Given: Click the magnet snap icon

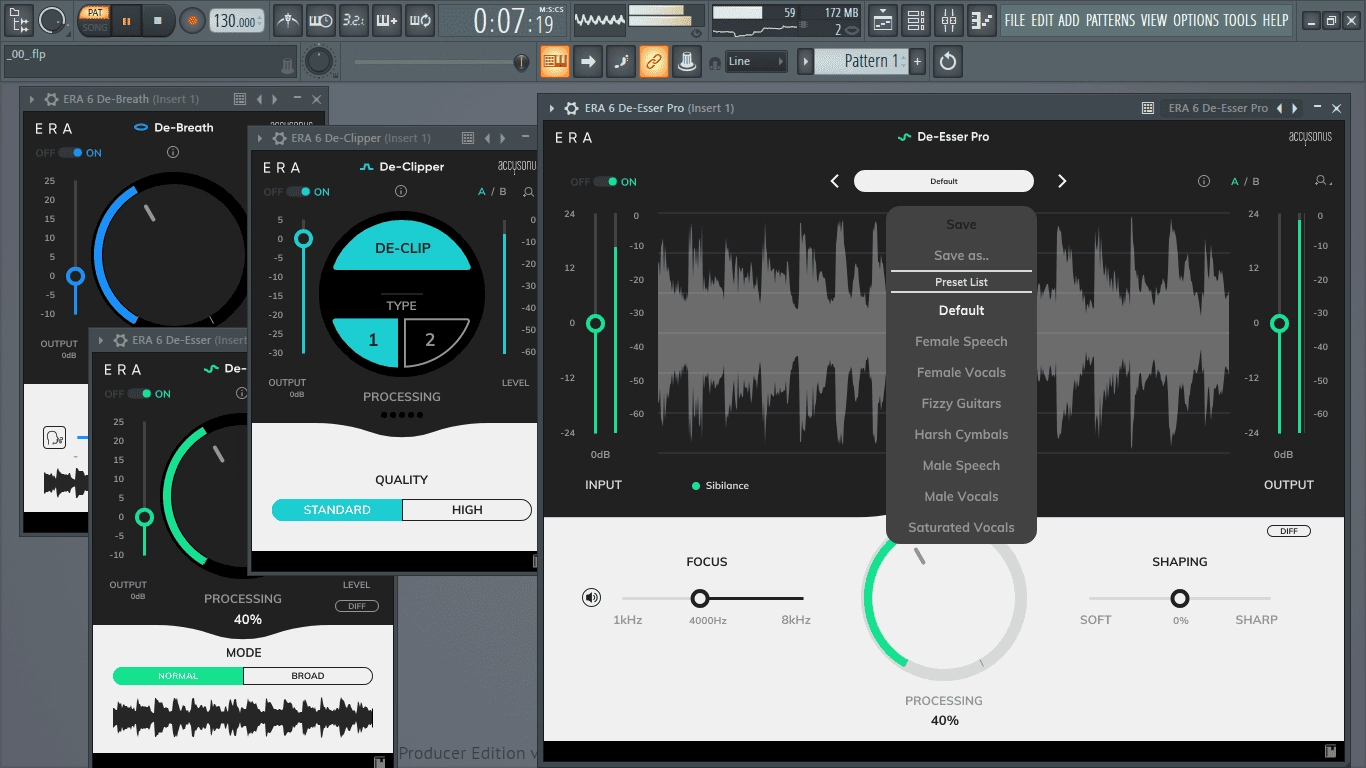Looking at the screenshot, I should (715, 62).
